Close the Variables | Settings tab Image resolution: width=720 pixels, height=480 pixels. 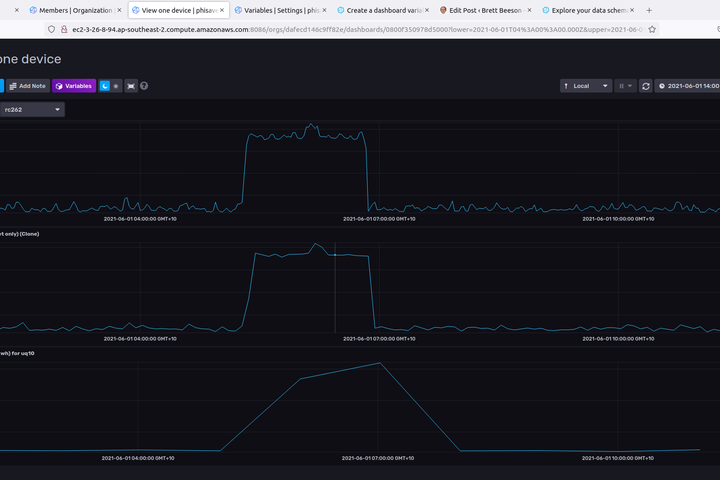[324, 10]
